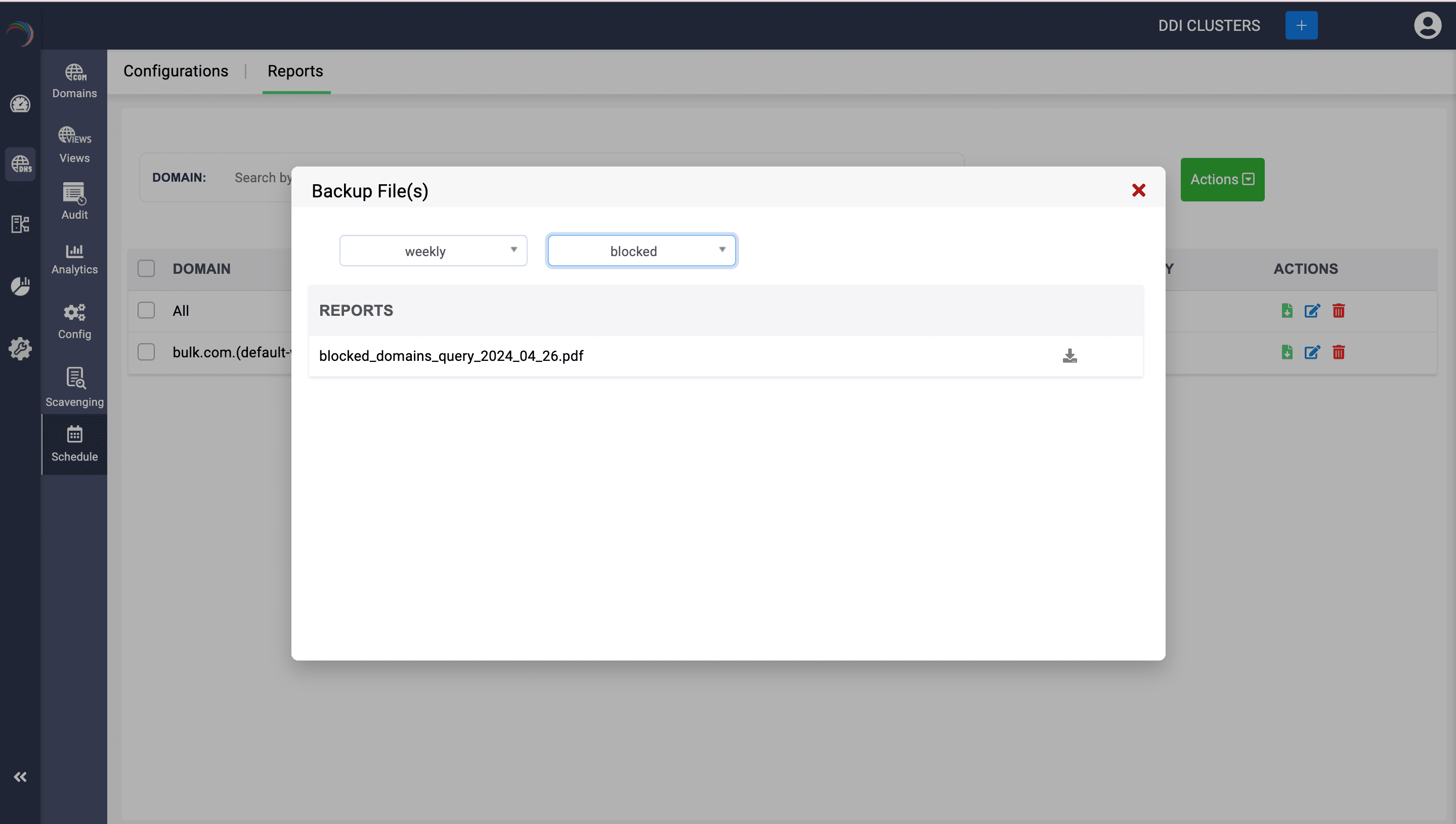Open Config settings in sidebar
This screenshot has width=1456, height=824.
click(x=75, y=321)
